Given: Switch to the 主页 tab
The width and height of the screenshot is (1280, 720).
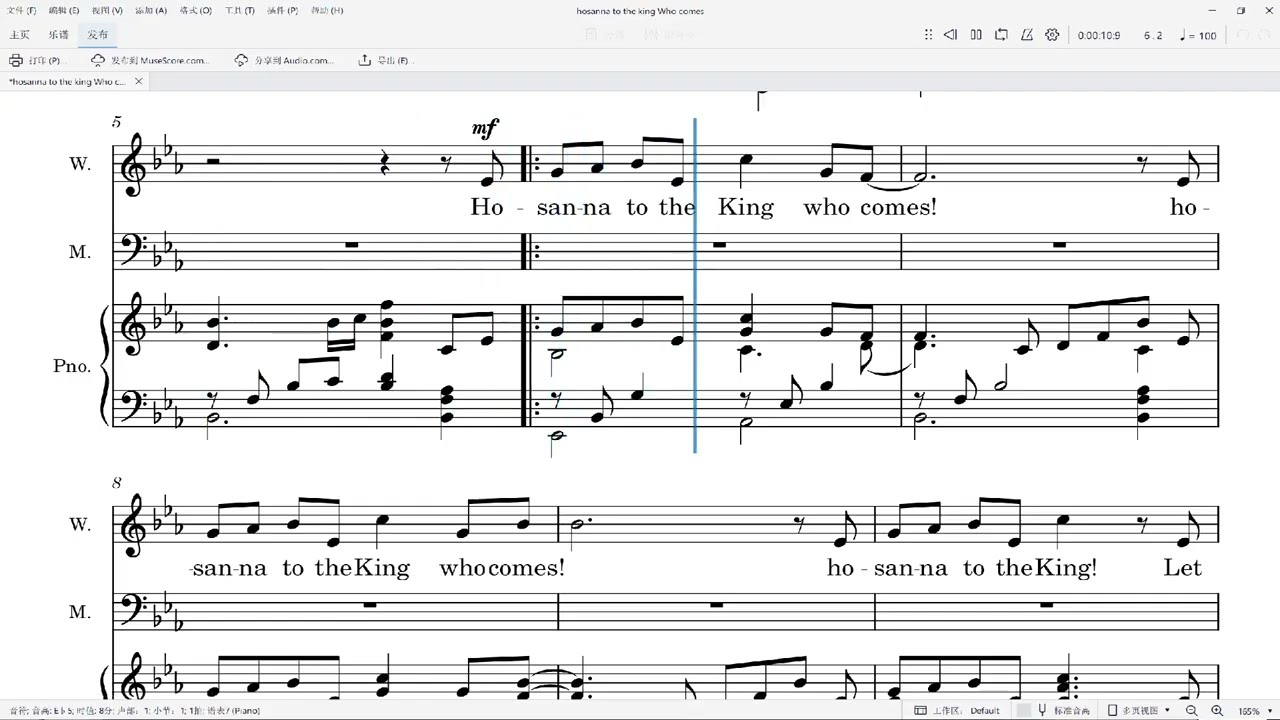Looking at the screenshot, I should tap(20, 35).
